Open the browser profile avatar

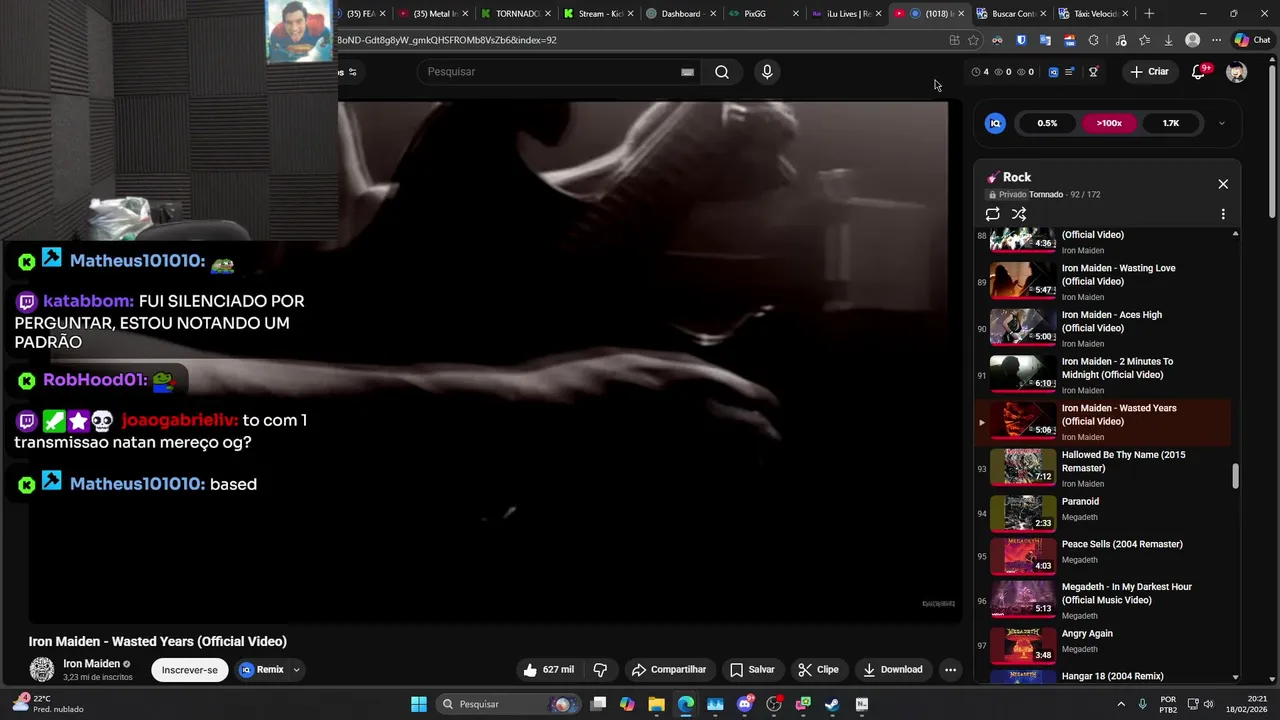click(1192, 40)
